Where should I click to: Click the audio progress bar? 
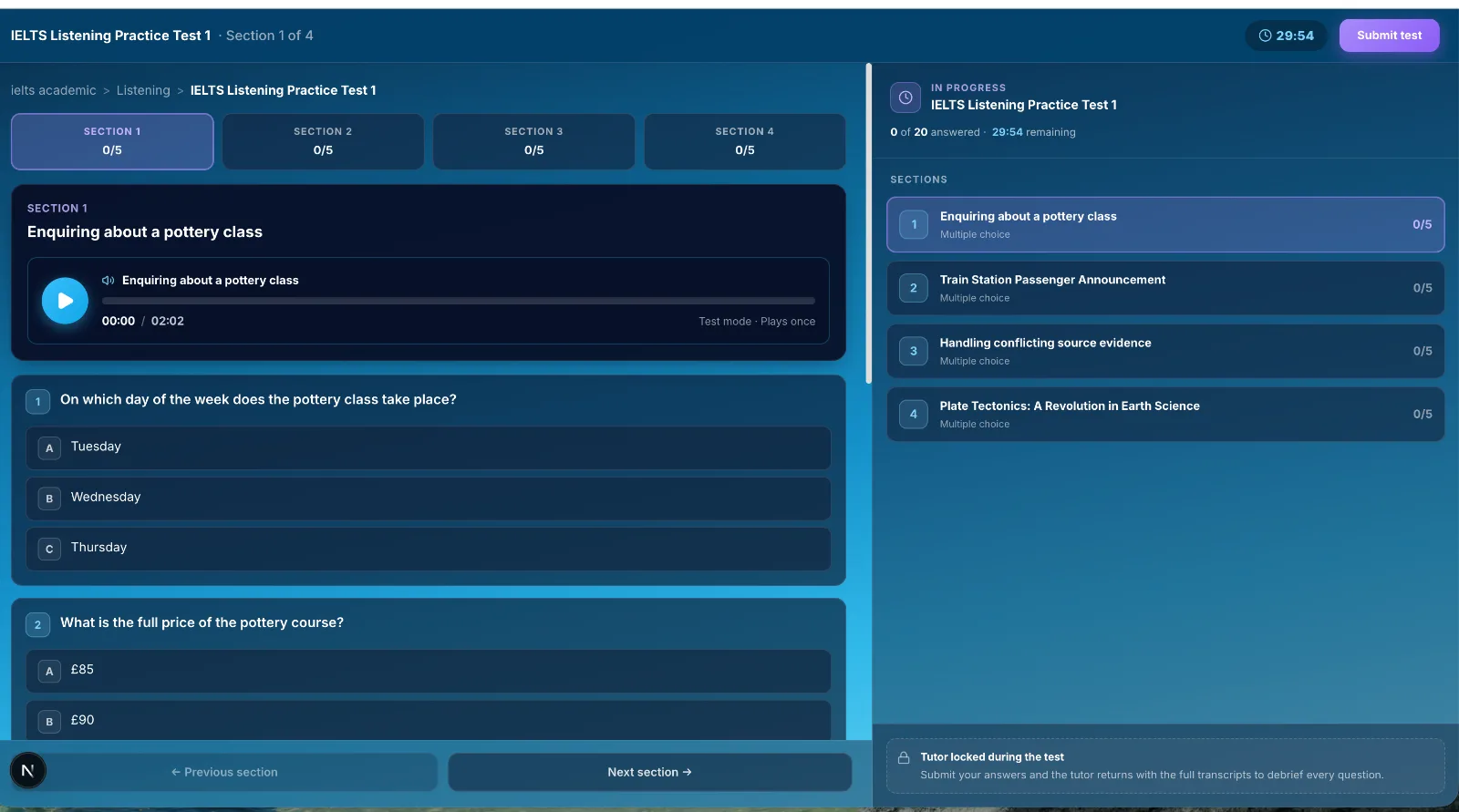(x=458, y=301)
